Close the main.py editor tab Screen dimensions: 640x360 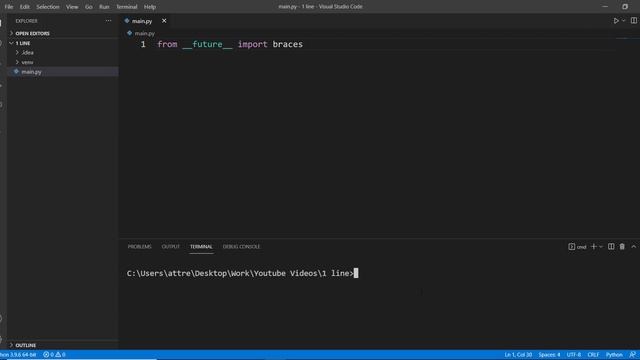coord(164,21)
